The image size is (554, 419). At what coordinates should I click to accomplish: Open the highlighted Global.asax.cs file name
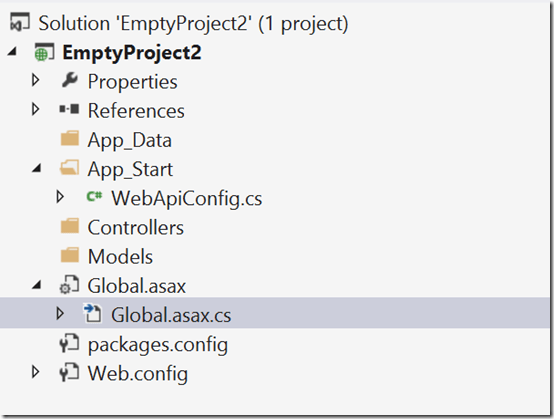pyautogui.click(x=171, y=315)
